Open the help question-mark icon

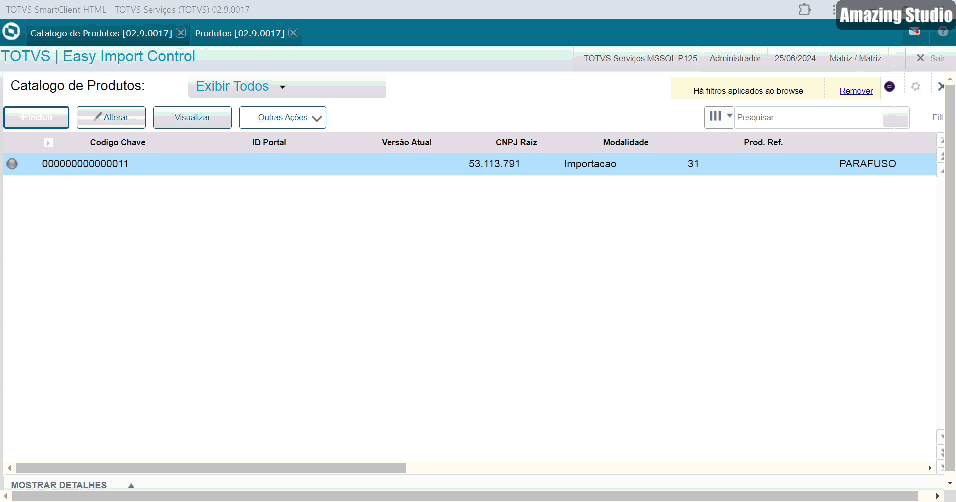click(x=943, y=32)
